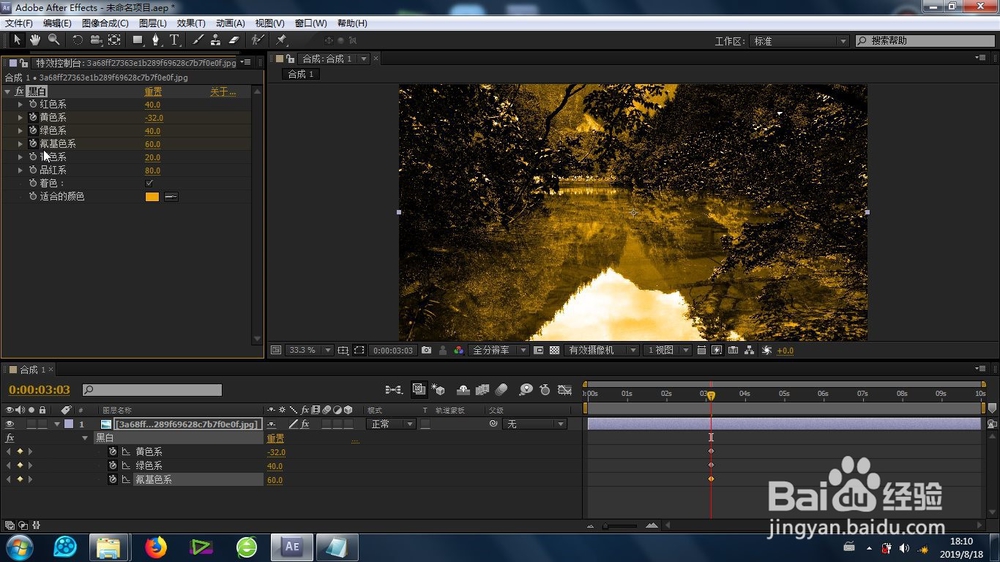This screenshot has height=562, width=1000.
Task: Open the 图像合成(C) menu
Action: [105, 23]
